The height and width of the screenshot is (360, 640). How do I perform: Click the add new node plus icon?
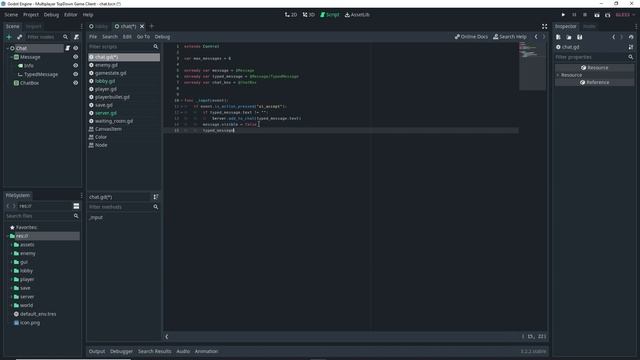click(x=9, y=37)
